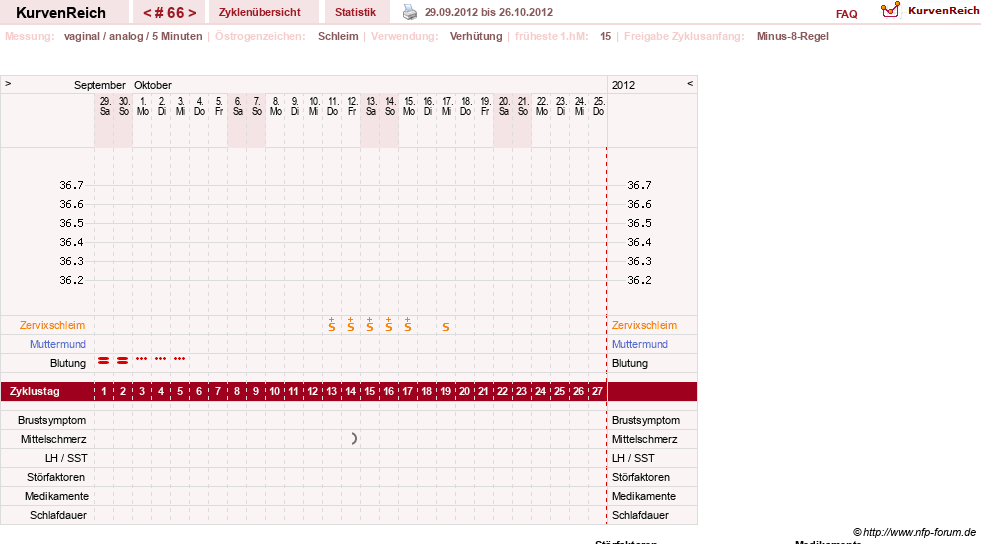Viewport: 981px width, 544px height.
Task: Click the S+ mucus symbol on day 14
Action: point(350,325)
